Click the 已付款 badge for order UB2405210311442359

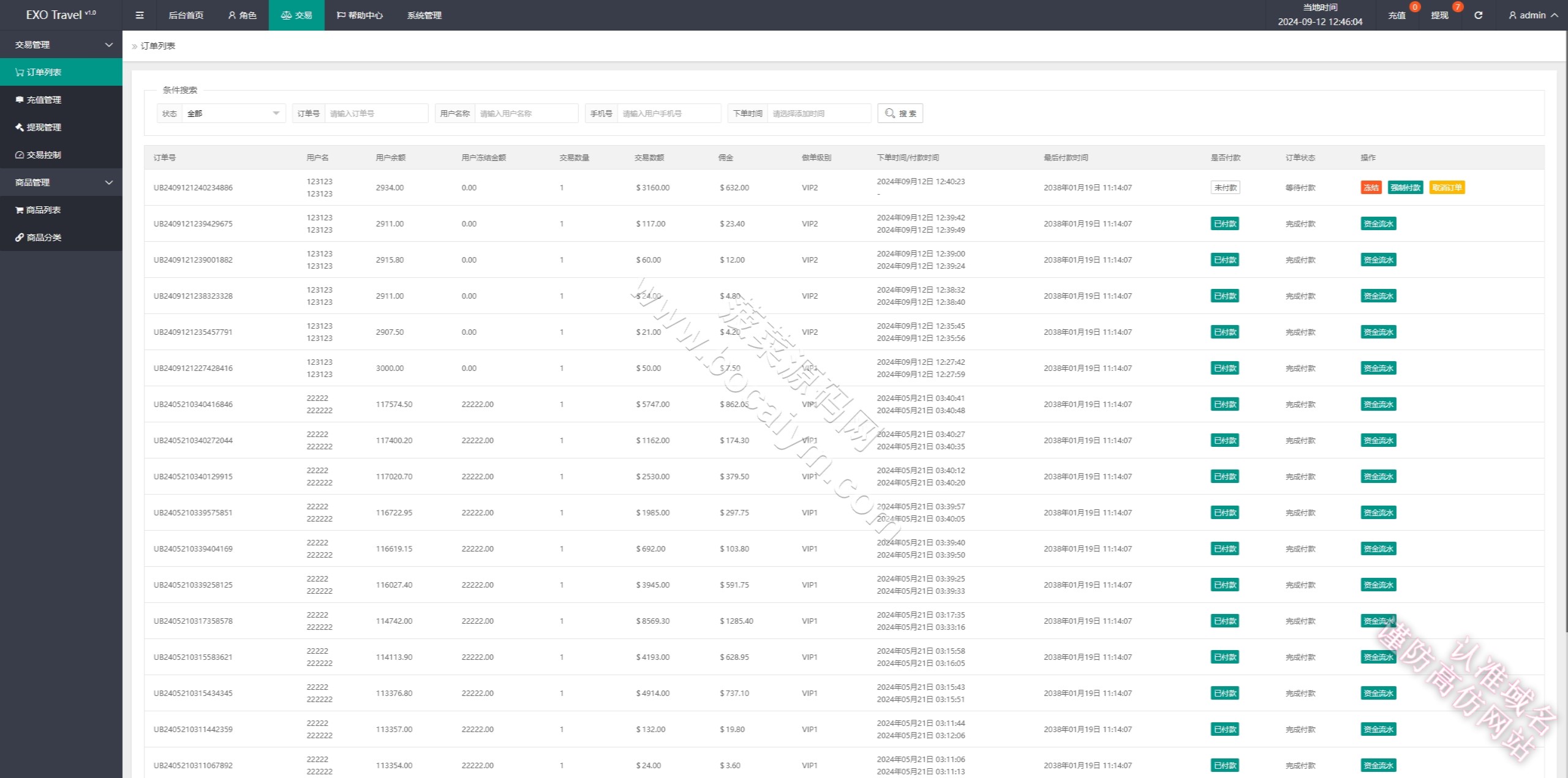click(1225, 730)
